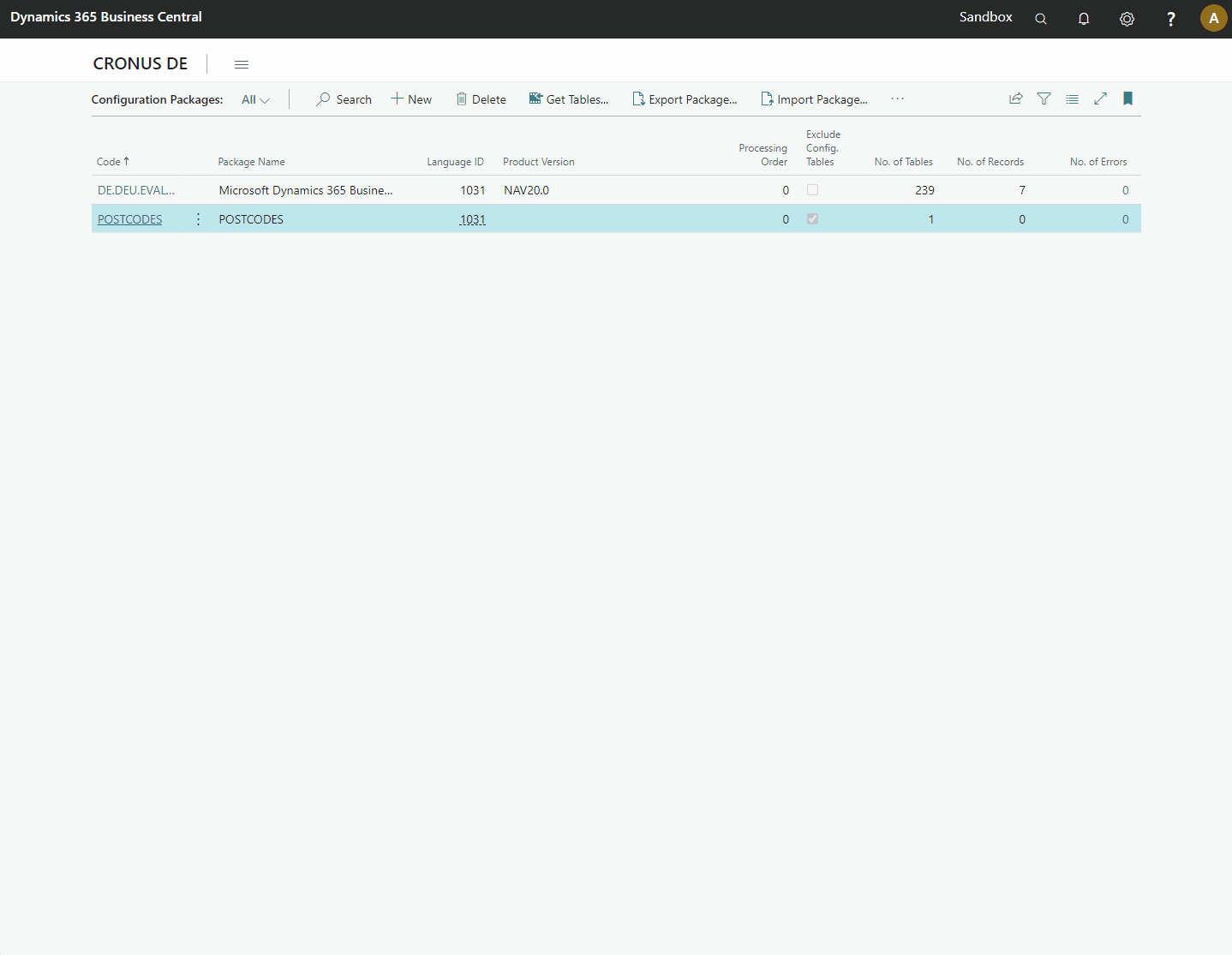Click the Import Package icon
This screenshot has height=955, width=1232.
tap(767, 98)
